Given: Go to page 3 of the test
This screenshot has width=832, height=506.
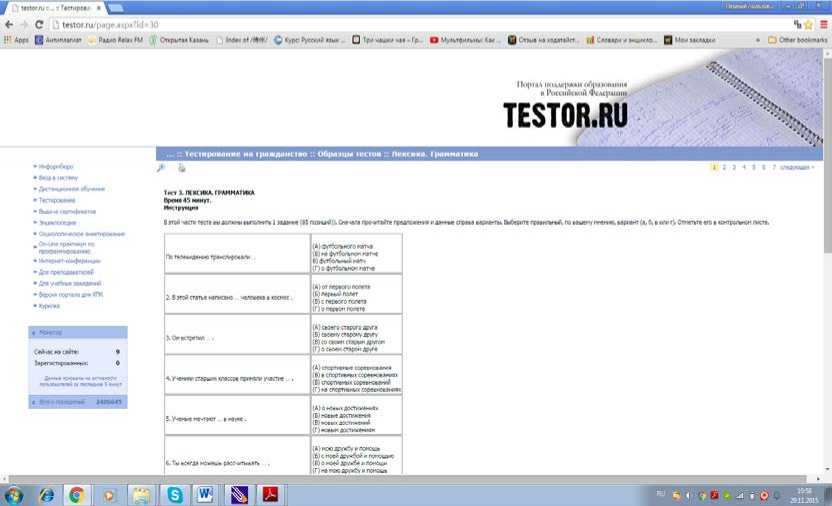Looking at the screenshot, I should pyautogui.click(x=734, y=168).
